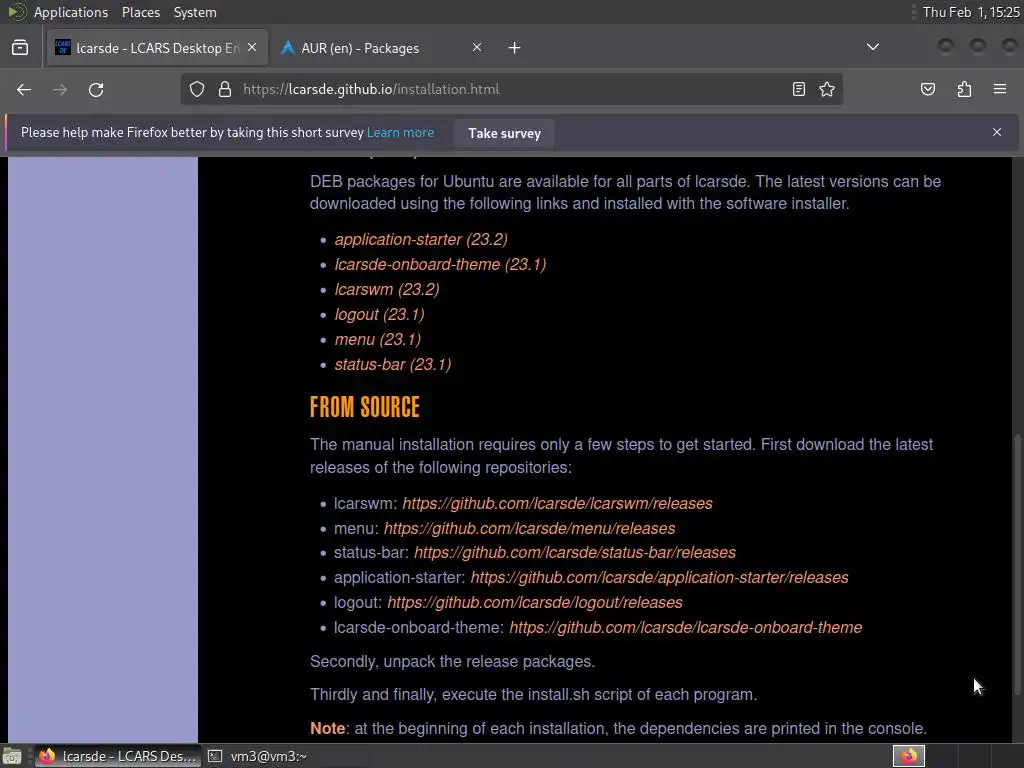The width and height of the screenshot is (1024, 768).
Task: Open logout GitHub releases link
Action: point(535,602)
